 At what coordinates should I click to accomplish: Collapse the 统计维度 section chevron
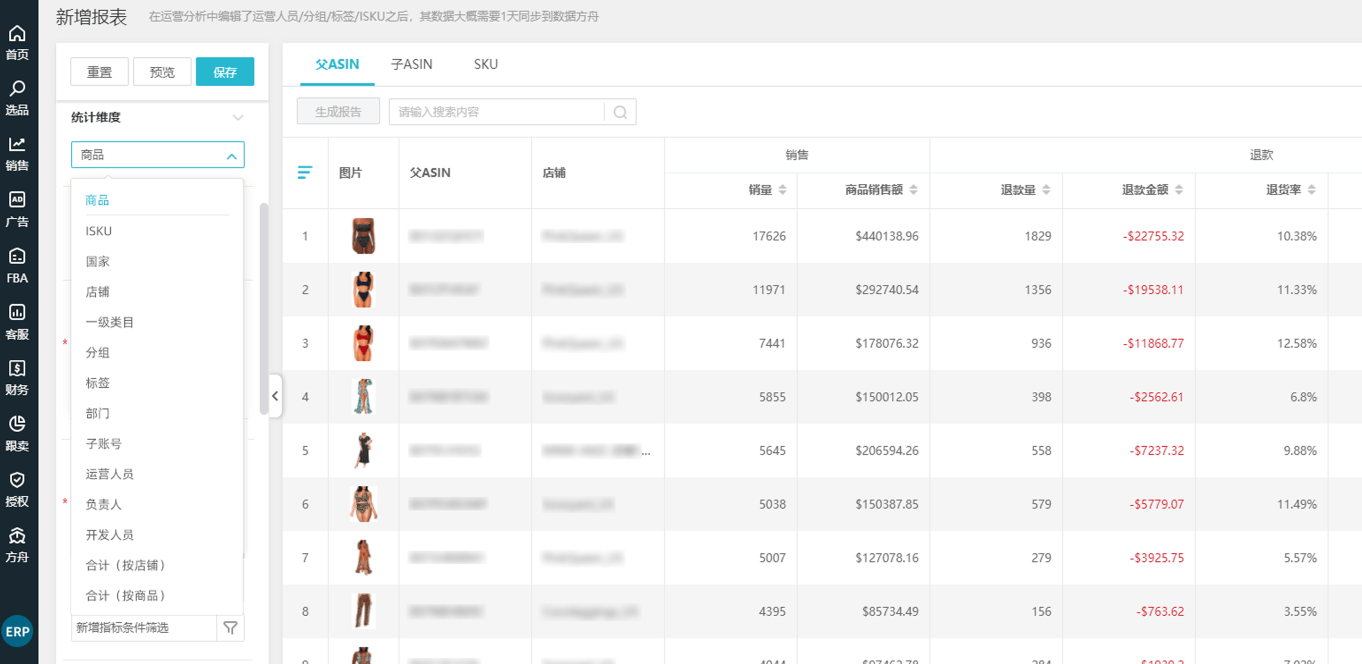238,118
